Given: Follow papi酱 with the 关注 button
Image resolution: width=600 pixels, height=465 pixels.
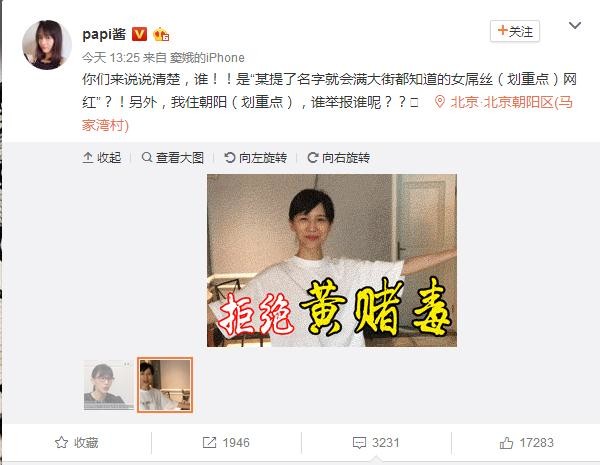Looking at the screenshot, I should 515,31.
